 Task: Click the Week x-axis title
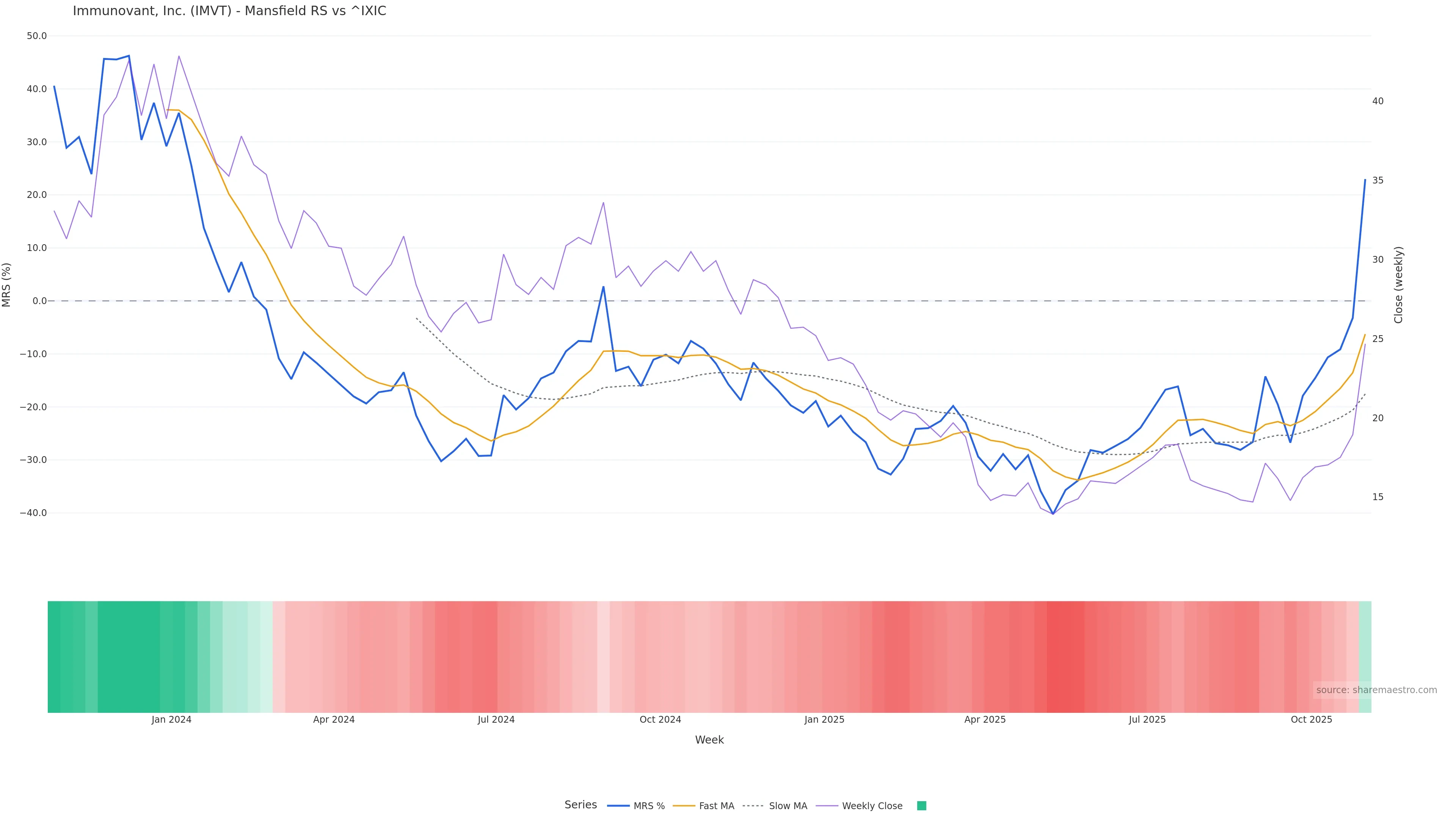coord(709,740)
